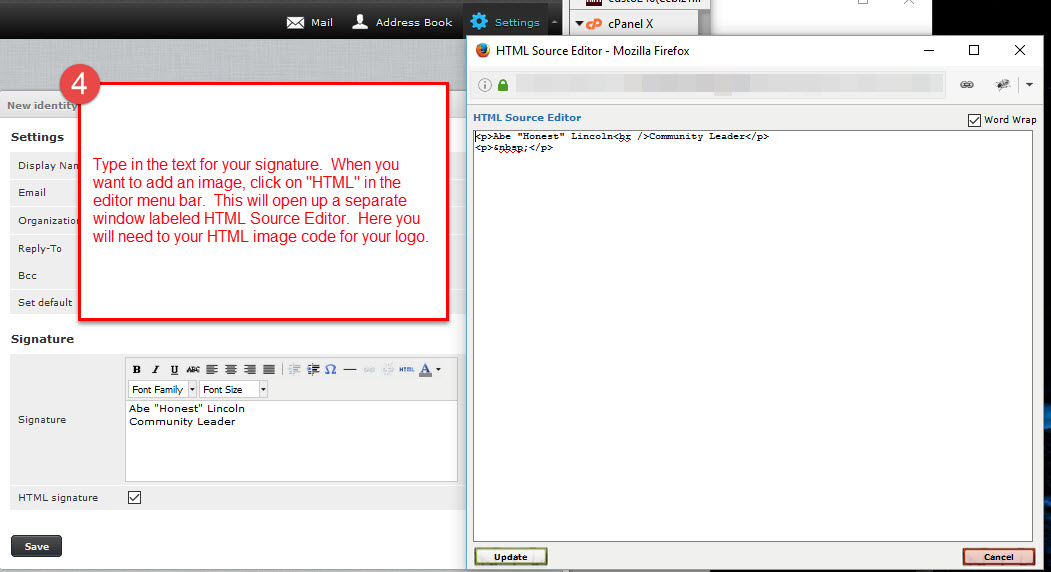
Task: Expand the cPanel X bookmark folder
Action: tap(579, 23)
